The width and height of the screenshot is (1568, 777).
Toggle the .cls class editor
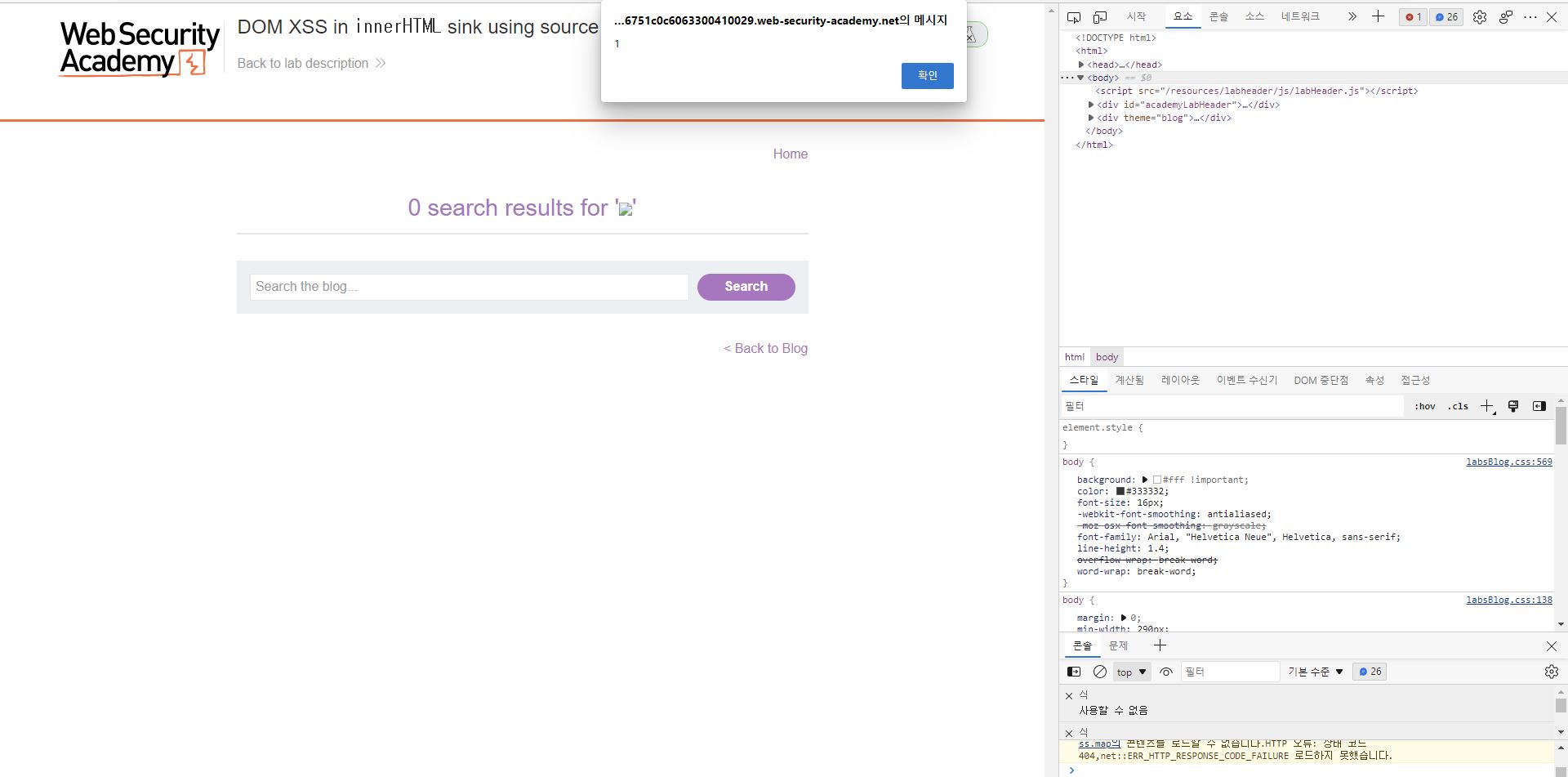(x=1458, y=406)
